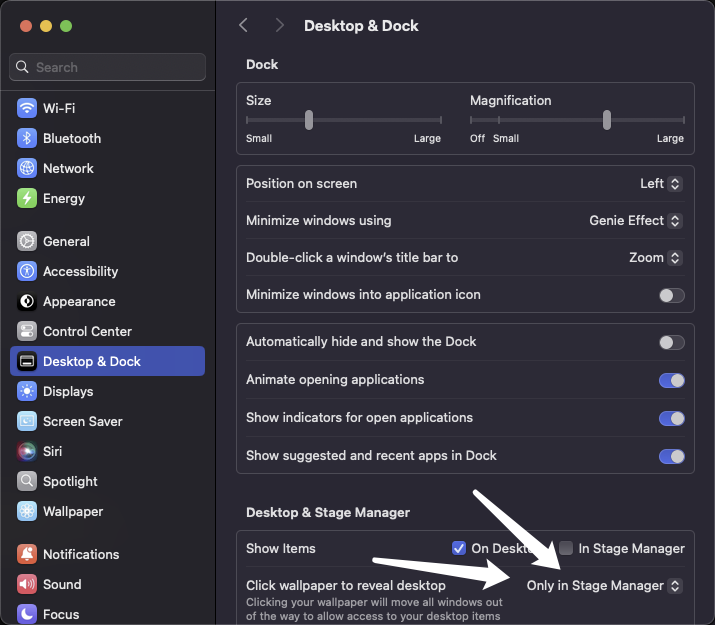Toggle Minimize windows into application icon
Image resolution: width=715 pixels, height=625 pixels.
672,295
